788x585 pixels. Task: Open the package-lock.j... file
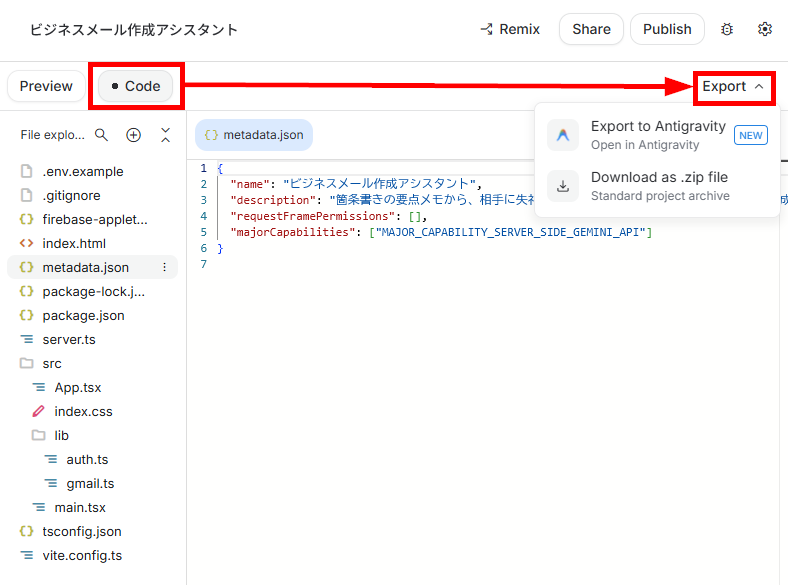tap(92, 291)
